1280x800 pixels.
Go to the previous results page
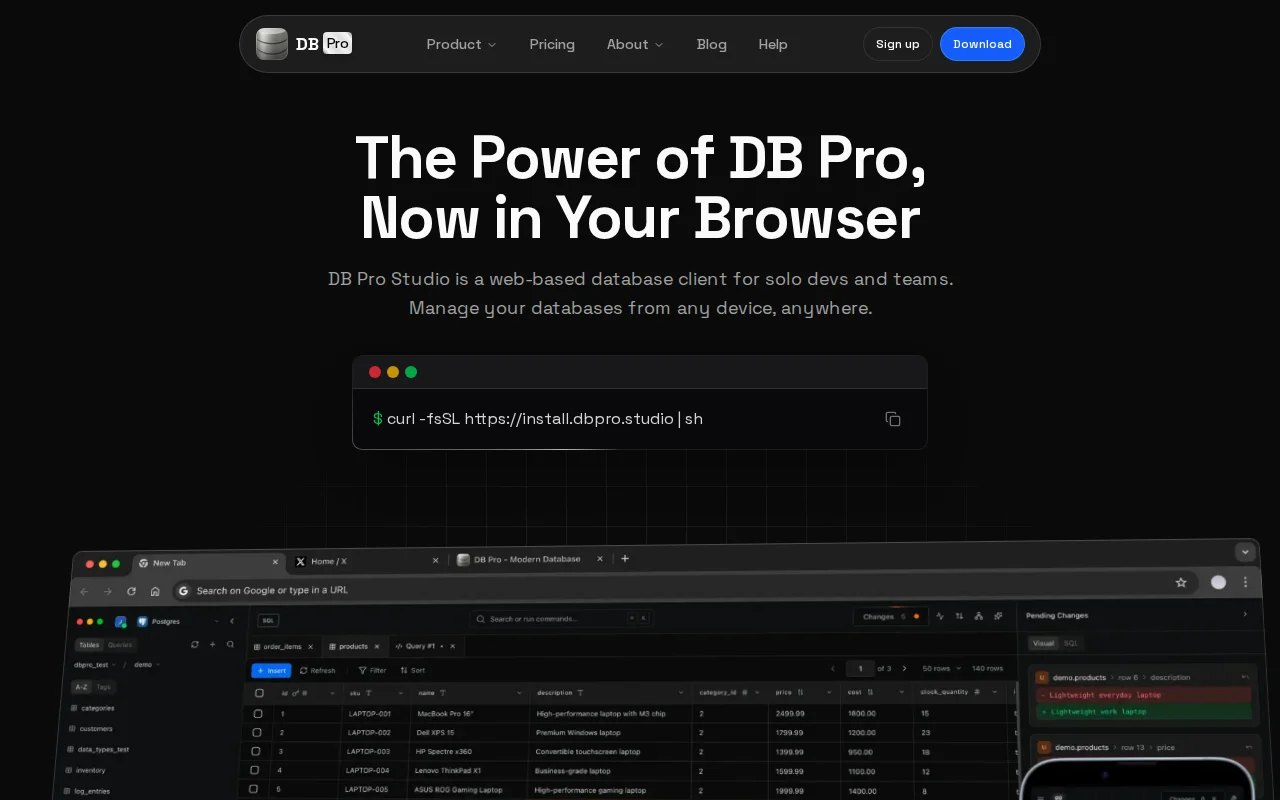tap(833, 668)
